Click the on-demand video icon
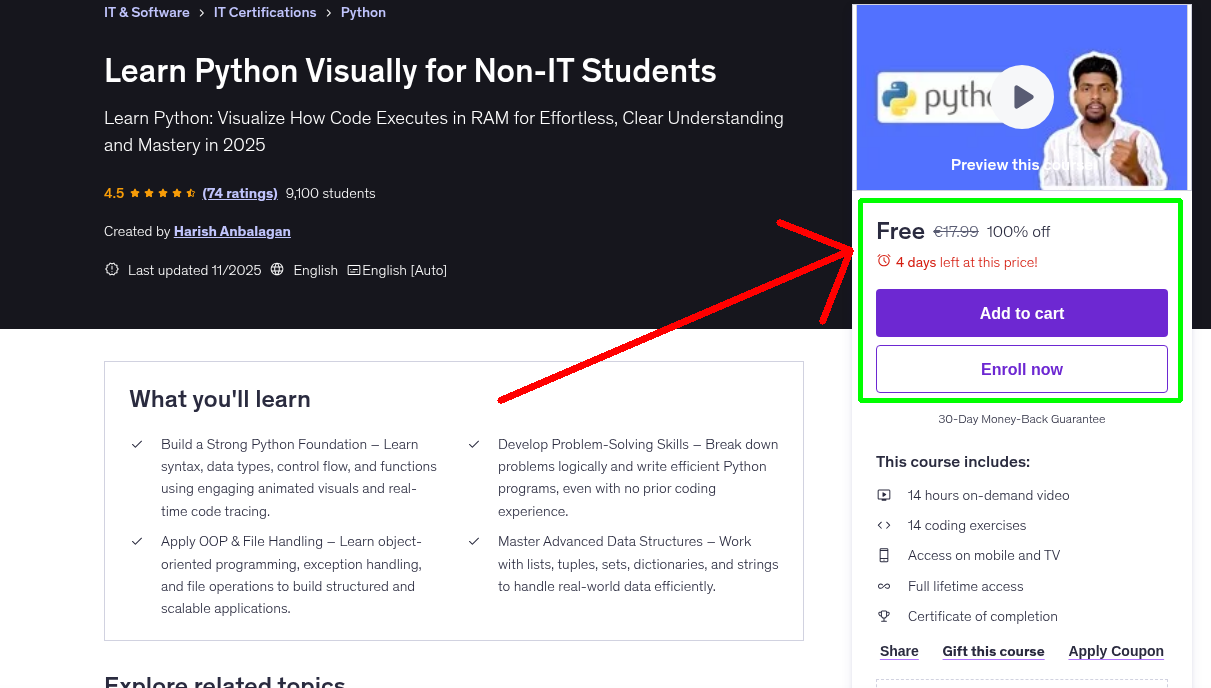The height and width of the screenshot is (688, 1211). pos(884,495)
